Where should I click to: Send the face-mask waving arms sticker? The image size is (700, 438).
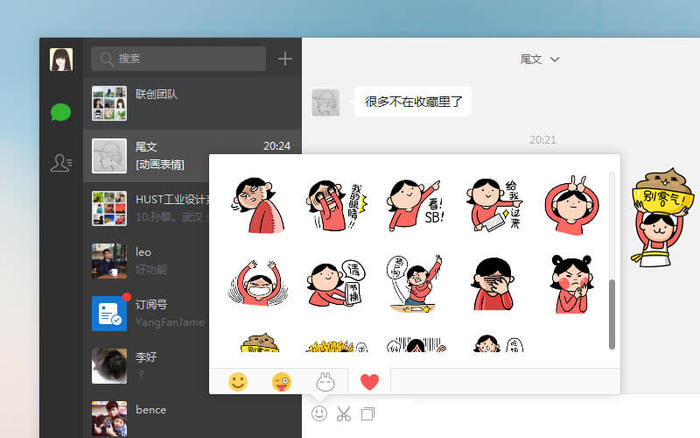(x=258, y=284)
